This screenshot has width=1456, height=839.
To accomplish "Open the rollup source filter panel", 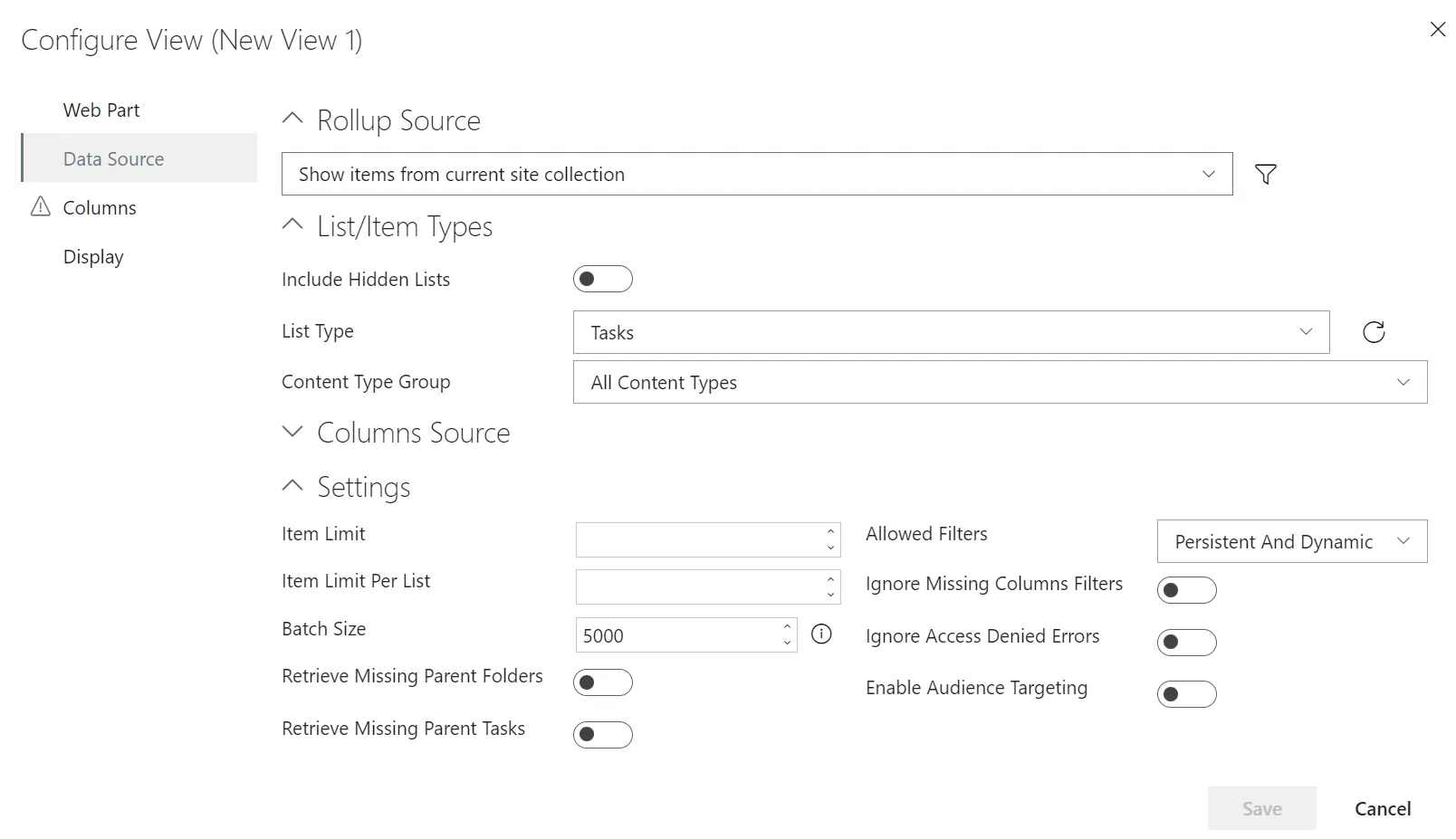I will [1265, 174].
